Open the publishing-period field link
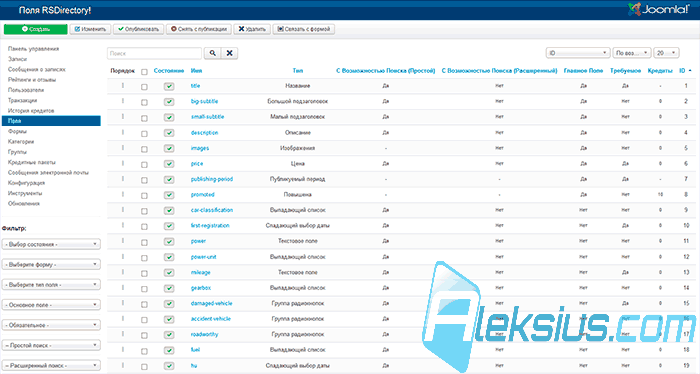This screenshot has height=374, width=700. pyautogui.click(x=212, y=179)
